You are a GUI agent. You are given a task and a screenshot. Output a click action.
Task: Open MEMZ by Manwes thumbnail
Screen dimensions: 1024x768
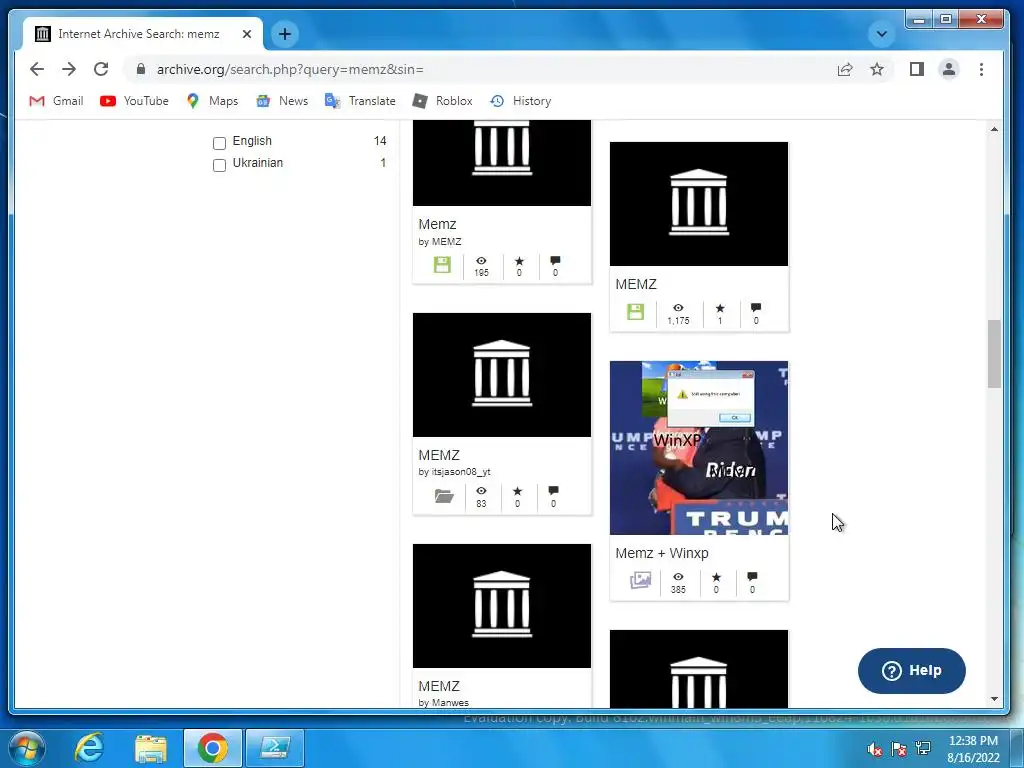[502, 606]
